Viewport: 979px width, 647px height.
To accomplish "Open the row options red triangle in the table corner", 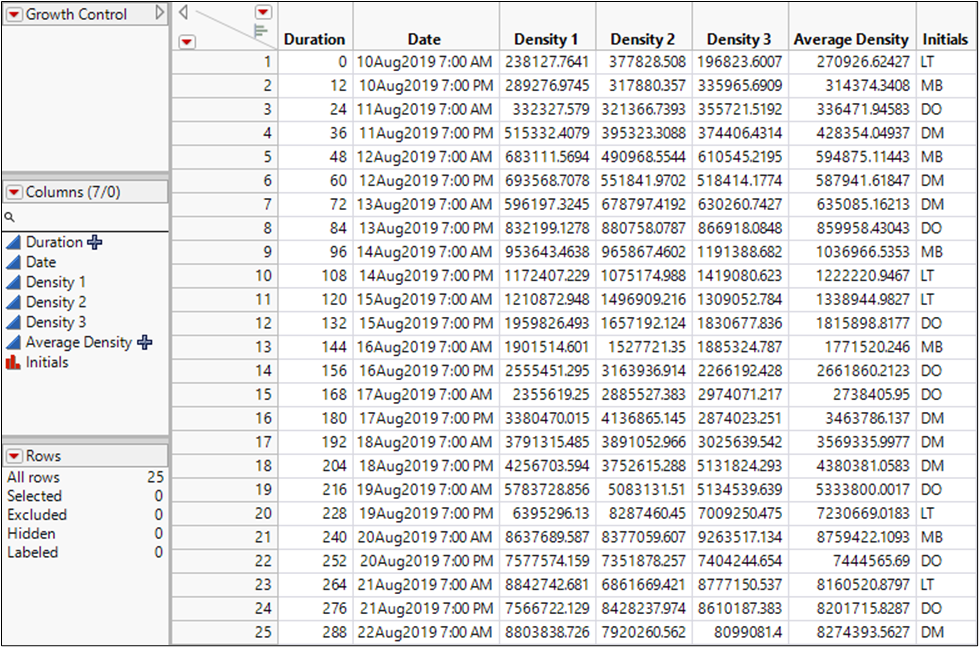I will 187,41.
